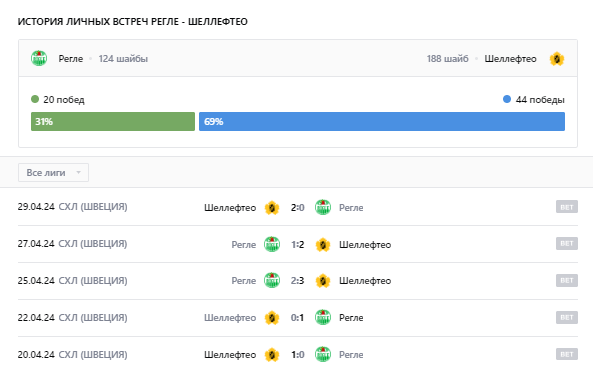Click СХЛ (ШВЕЦИЯ) league on 25.04.24 row
The width and height of the screenshot is (593, 370).
coord(93,281)
